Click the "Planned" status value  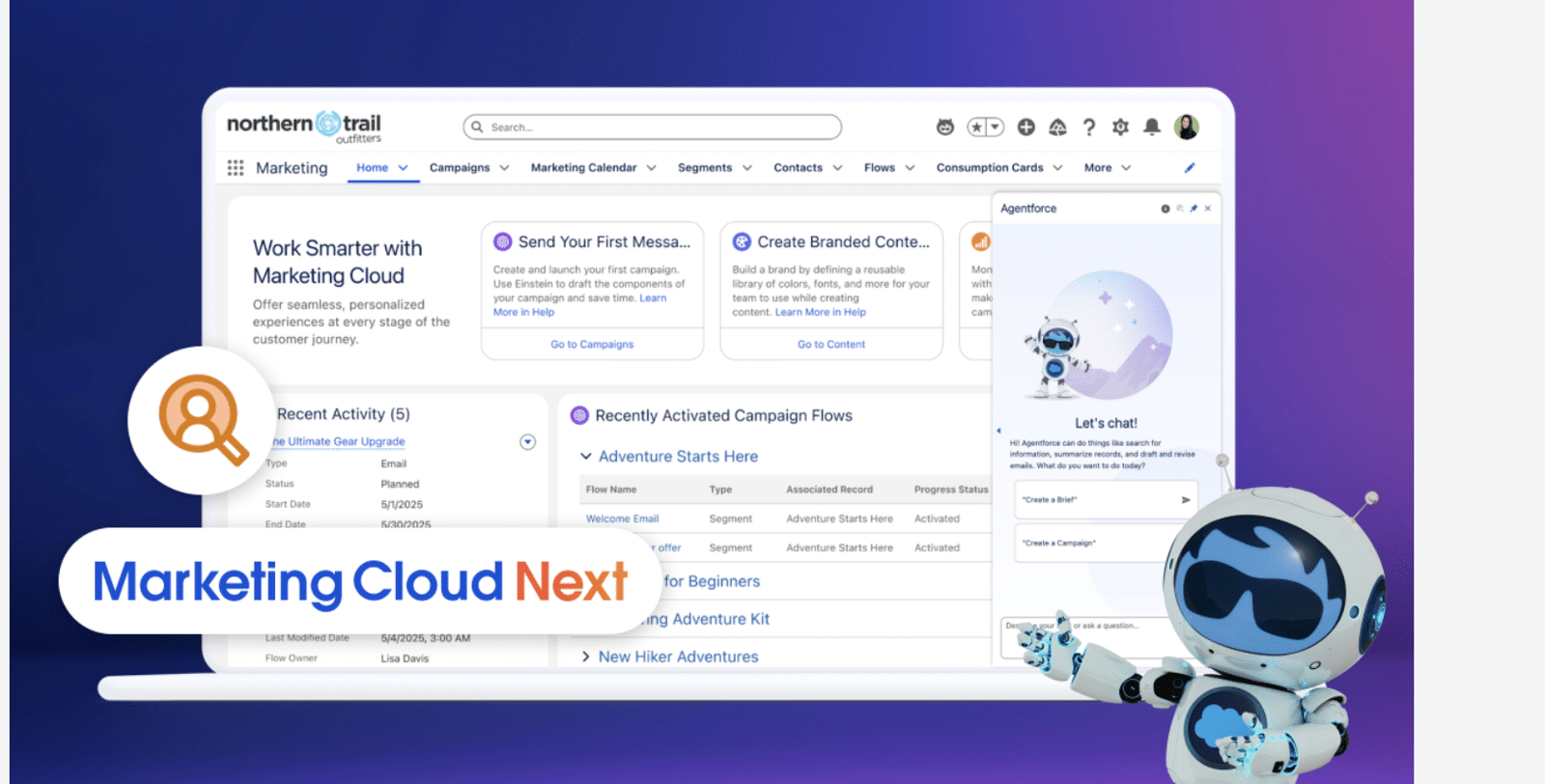[400, 485]
